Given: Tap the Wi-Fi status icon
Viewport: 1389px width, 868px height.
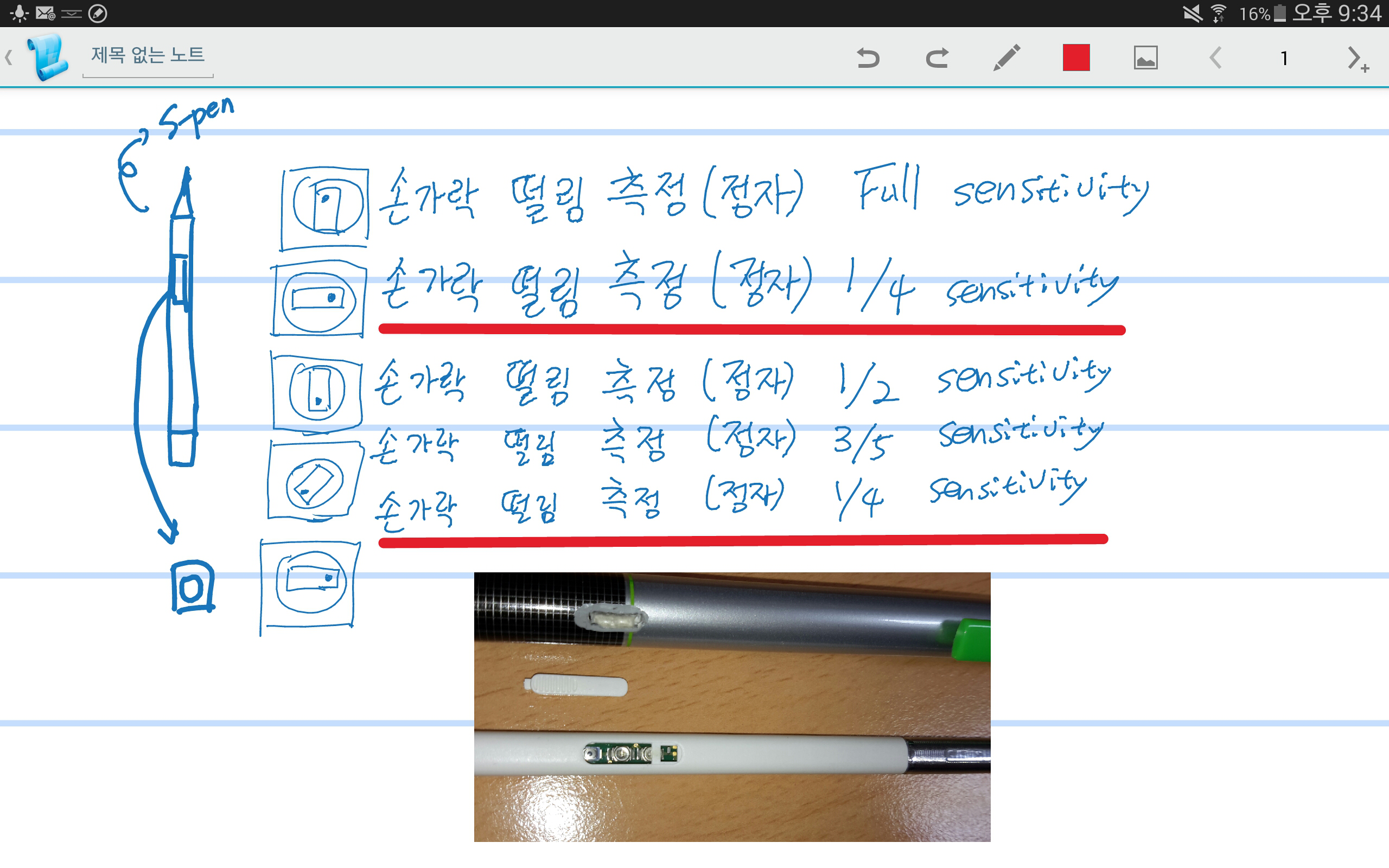Looking at the screenshot, I should 1218,13.
